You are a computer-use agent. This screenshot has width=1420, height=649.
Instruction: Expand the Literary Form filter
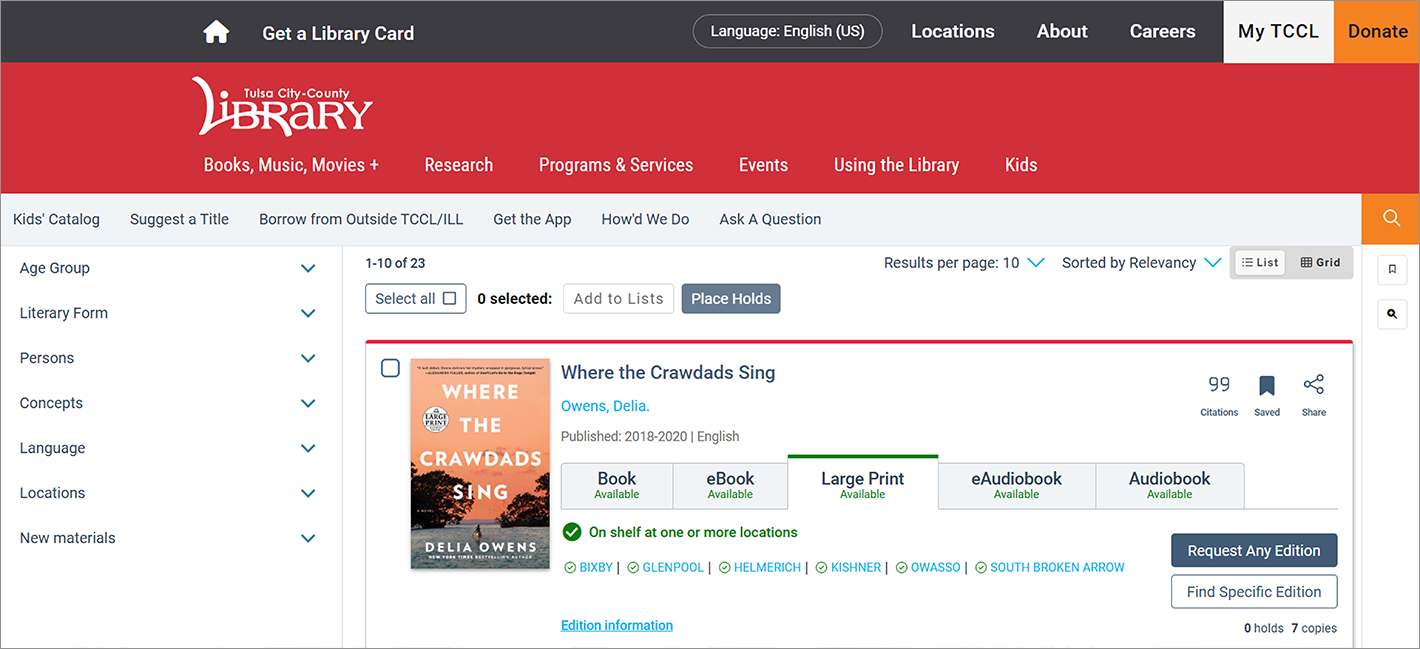point(308,313)
